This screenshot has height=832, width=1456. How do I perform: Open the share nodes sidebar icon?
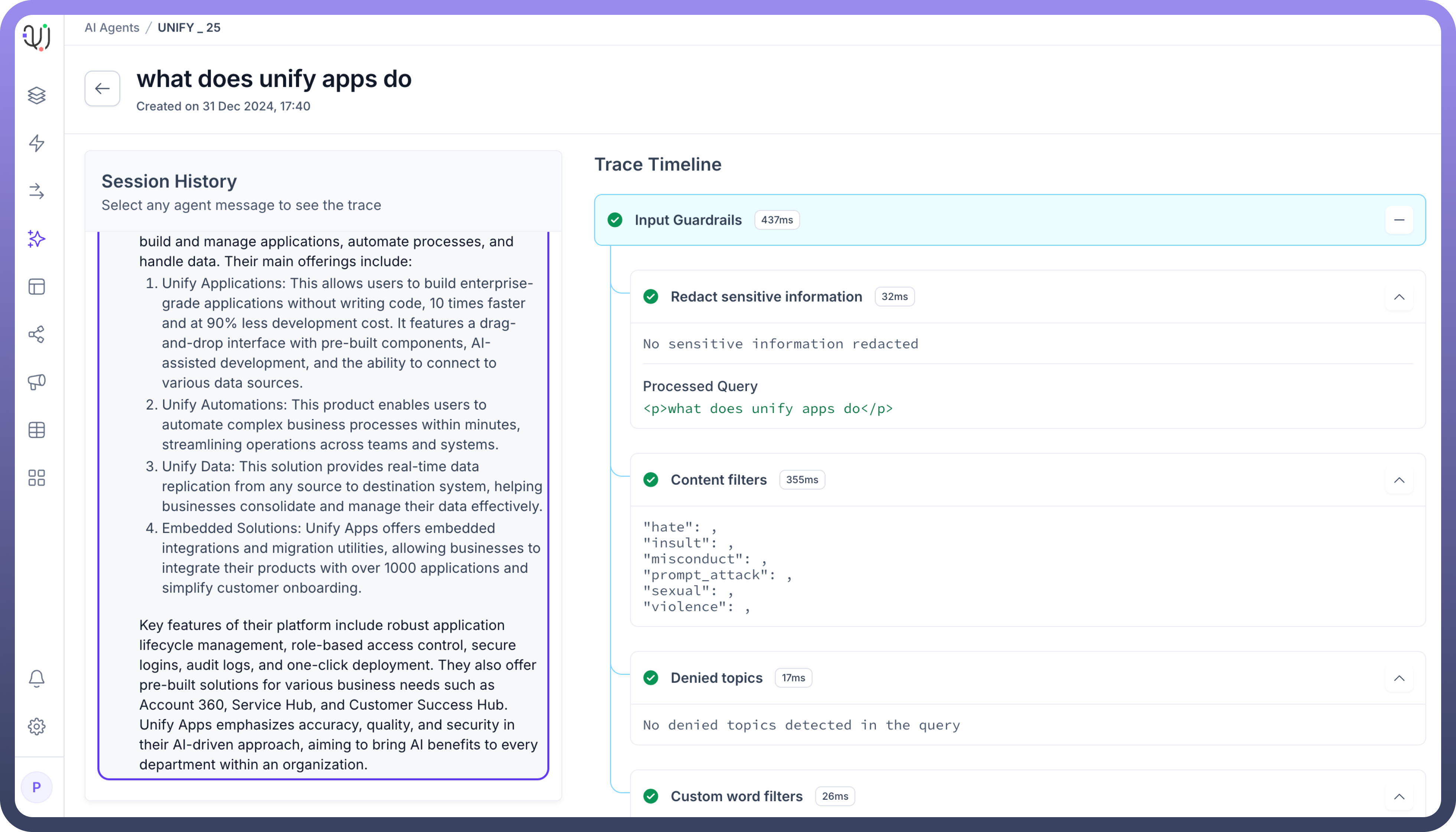click(36, 334)
